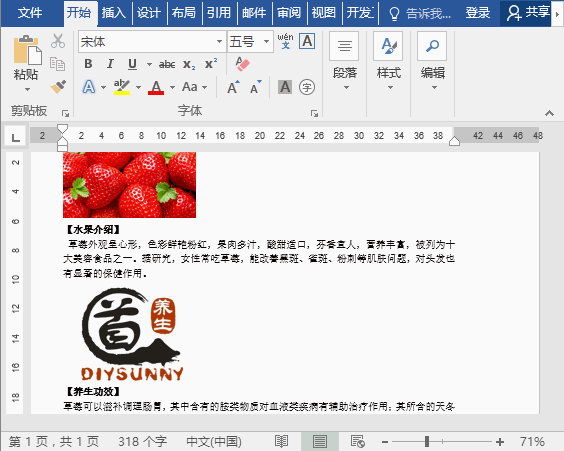Select the DIYSUNNY logo image
Viewport: 564px width, 451px height.
[132, 334]
